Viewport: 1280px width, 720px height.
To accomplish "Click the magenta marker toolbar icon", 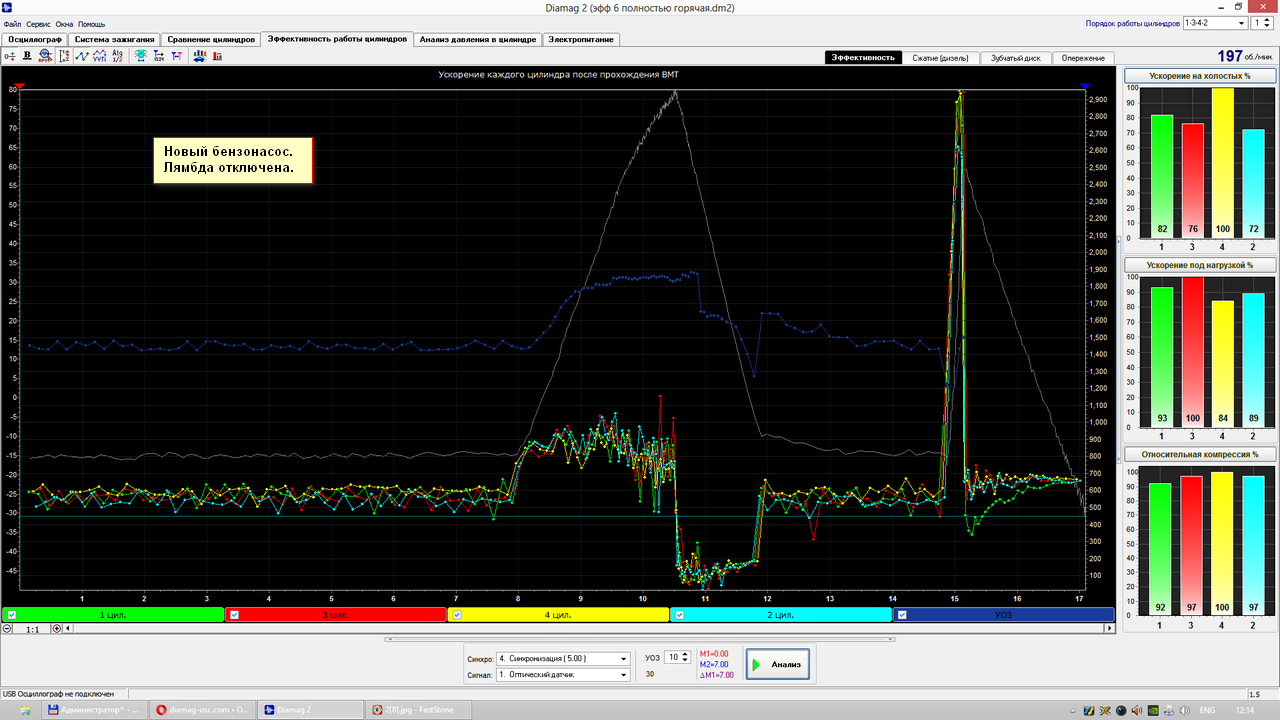I will tap(177, 56).
